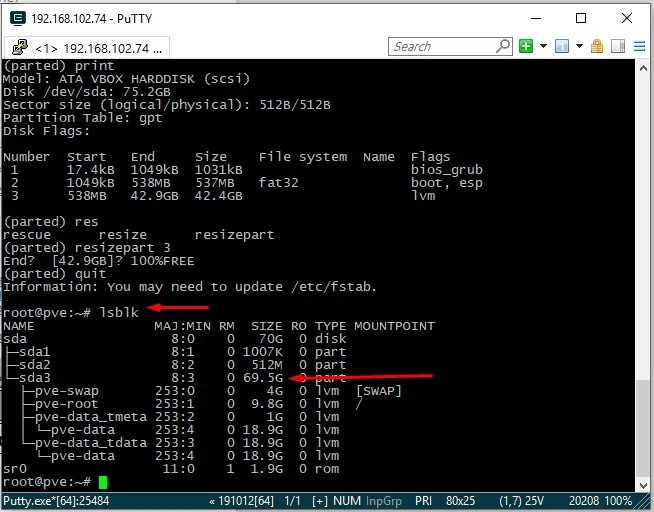
Task: Click the '42.4GB' size value
Action: [x=219, y=196]
